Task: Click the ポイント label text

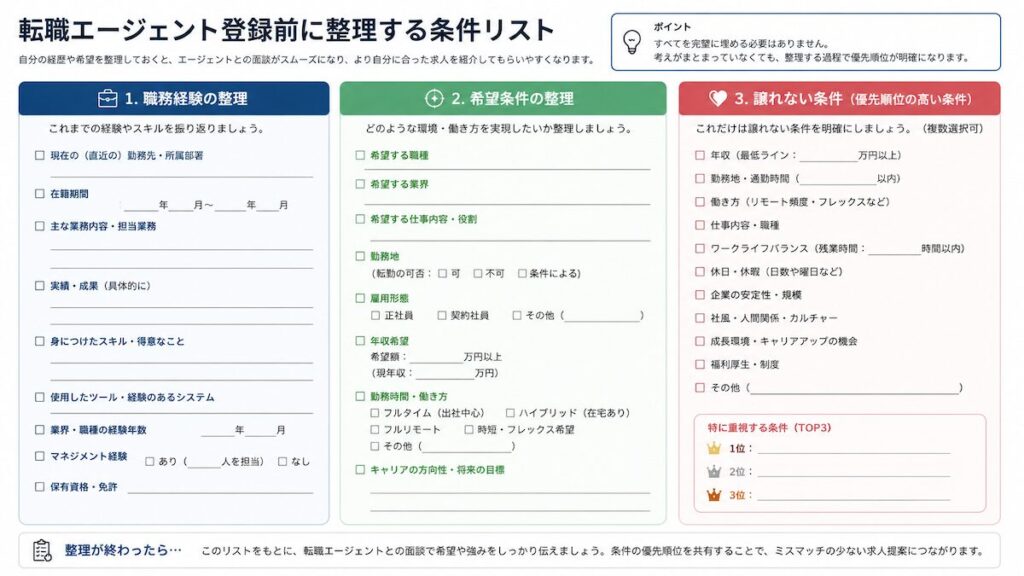Action: 672,27
